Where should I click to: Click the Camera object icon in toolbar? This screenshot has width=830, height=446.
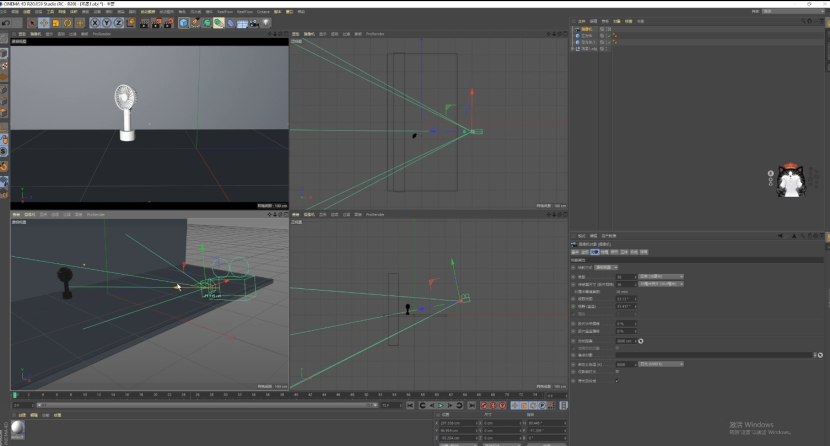[x=254, y=23]
